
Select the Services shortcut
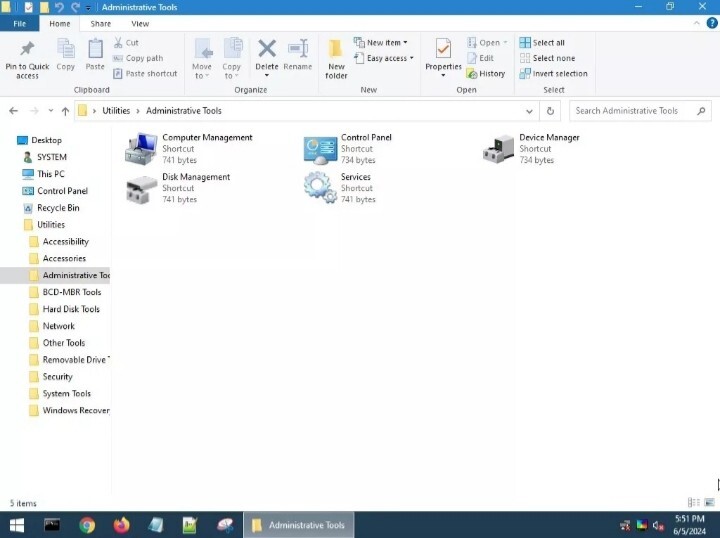pyautogui.click(x=340, y=188)
